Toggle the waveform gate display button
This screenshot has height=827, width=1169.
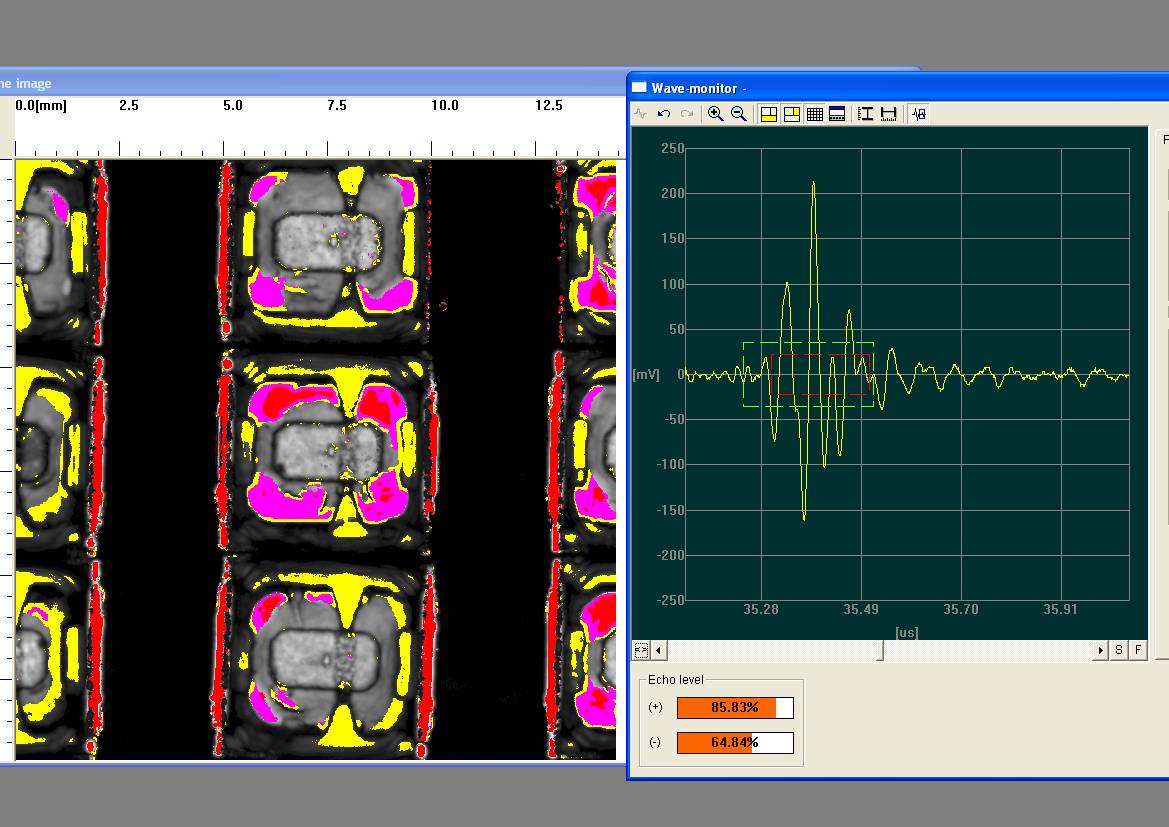click(x=920, y=114)
